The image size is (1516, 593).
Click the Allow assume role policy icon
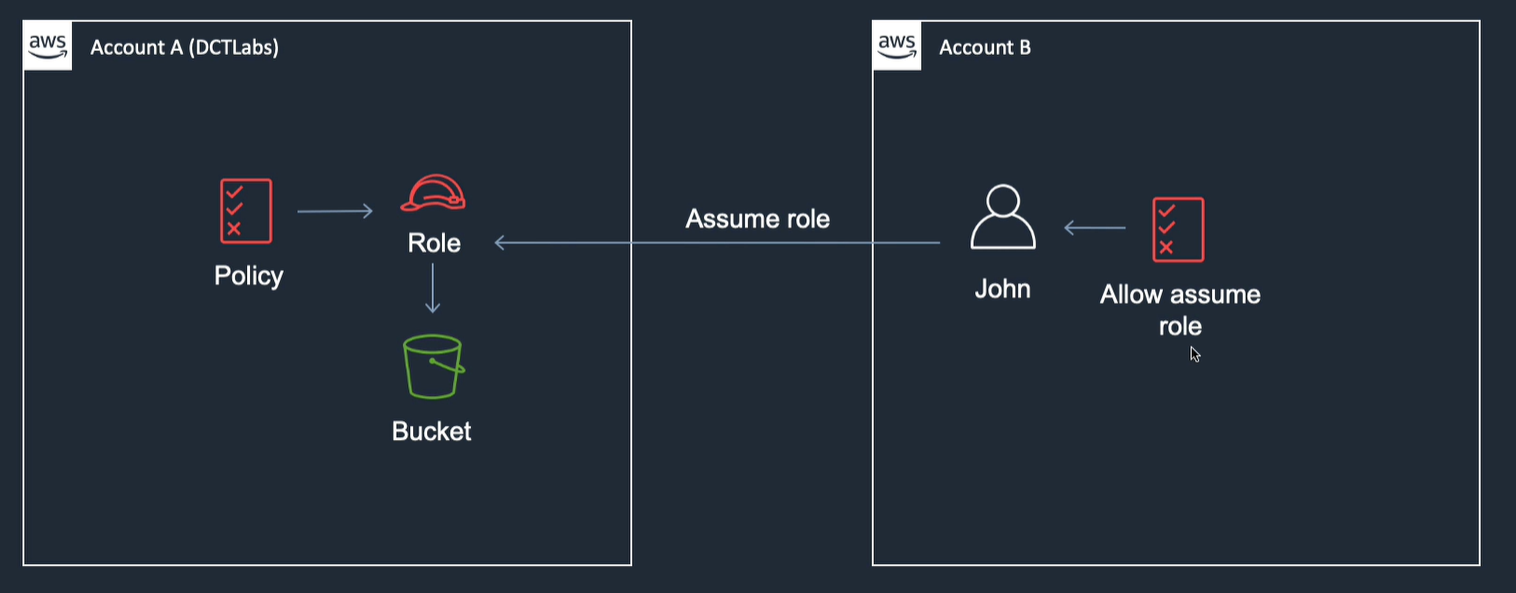[x=1178, y=229]
